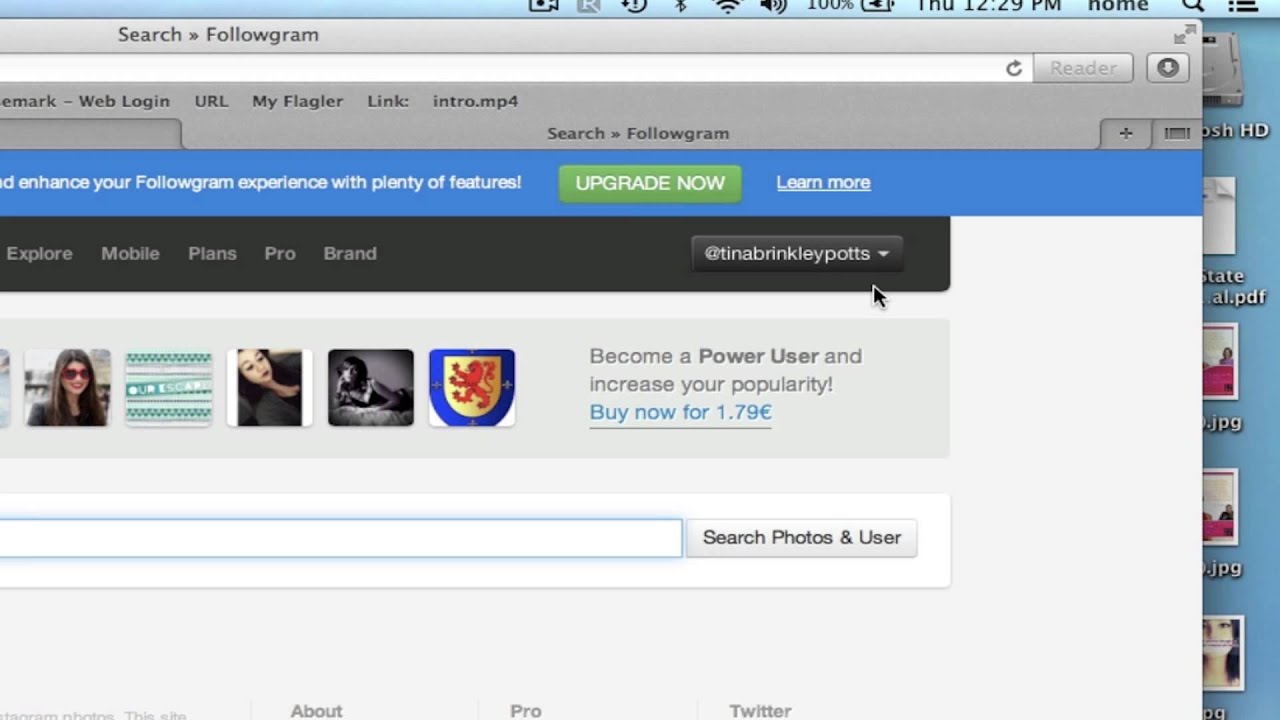Enter full screen with corner arrows icon
1280x720 pixels.
(x=1185, y=35)
